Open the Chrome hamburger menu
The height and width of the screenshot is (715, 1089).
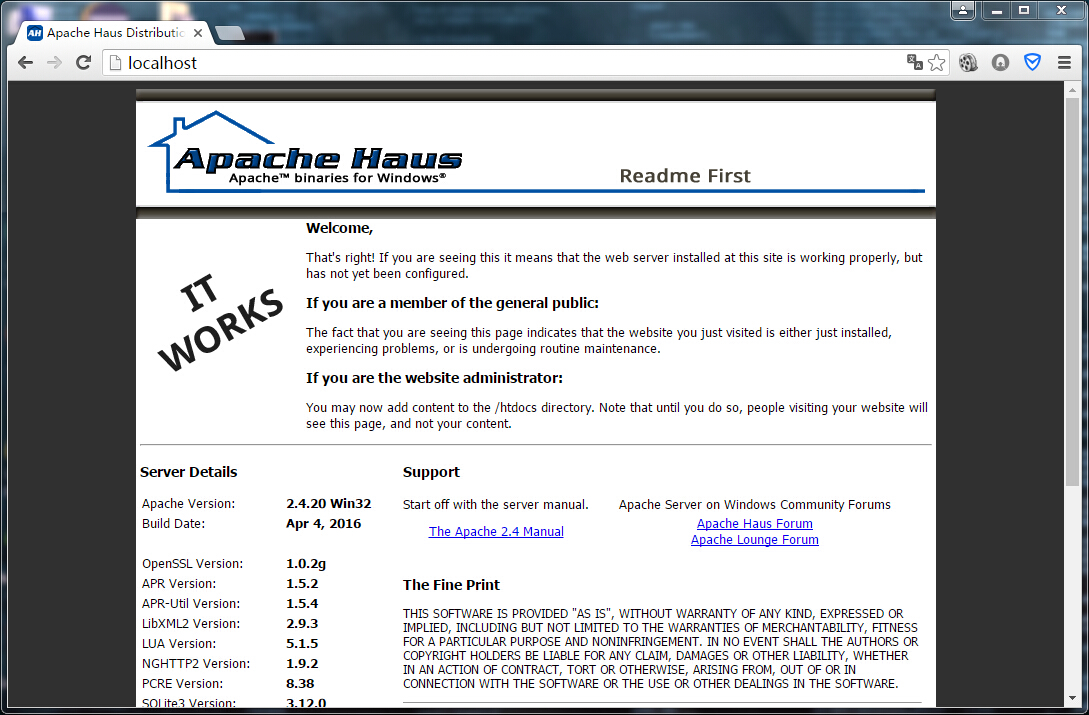click(x=1064, y=63)
